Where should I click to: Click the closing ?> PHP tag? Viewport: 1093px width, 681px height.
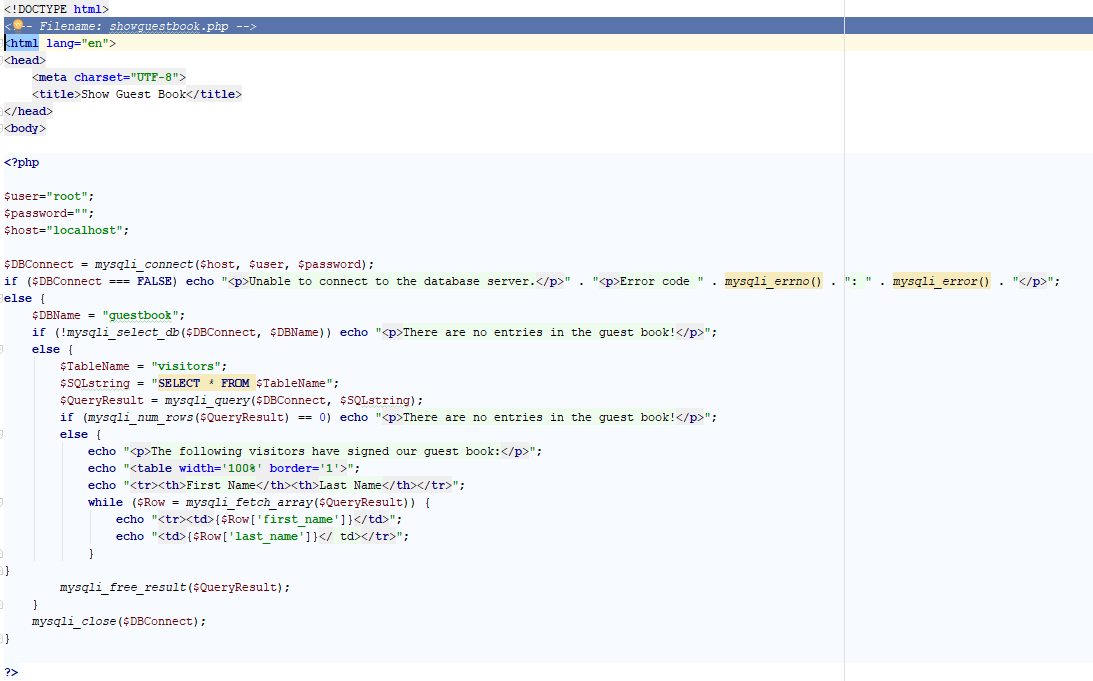pyautogui.click(x=11, y=670)
